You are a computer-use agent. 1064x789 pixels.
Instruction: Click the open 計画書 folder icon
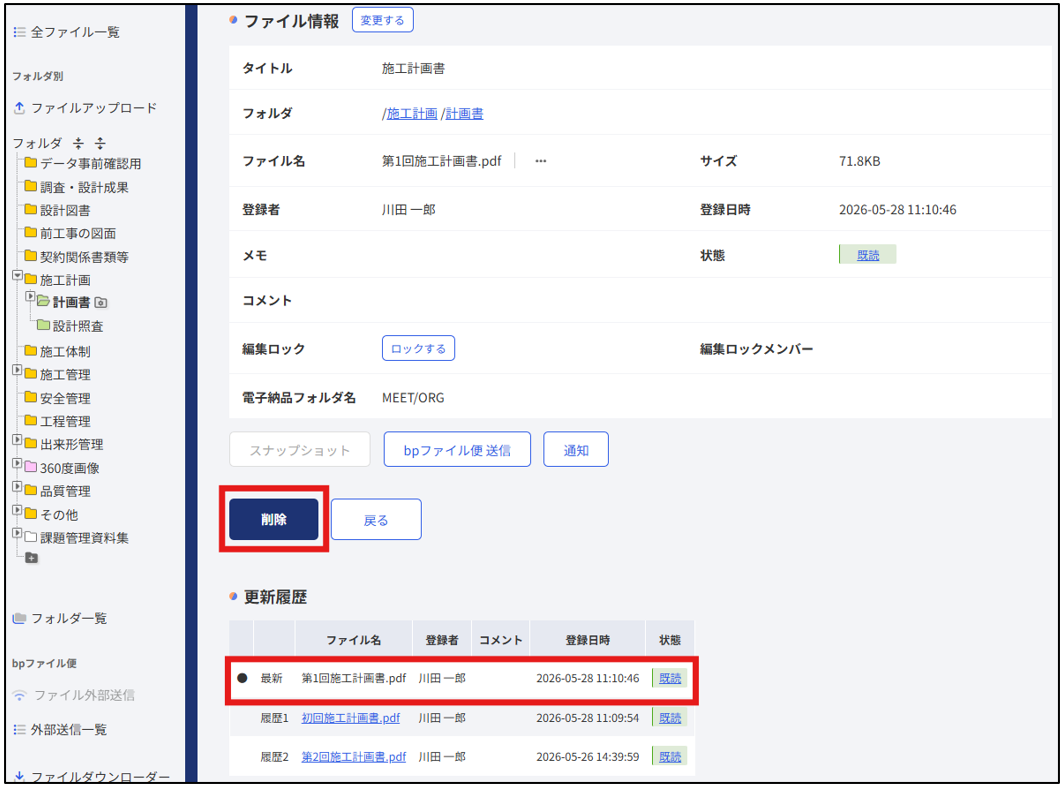click(x=43, y=301)
